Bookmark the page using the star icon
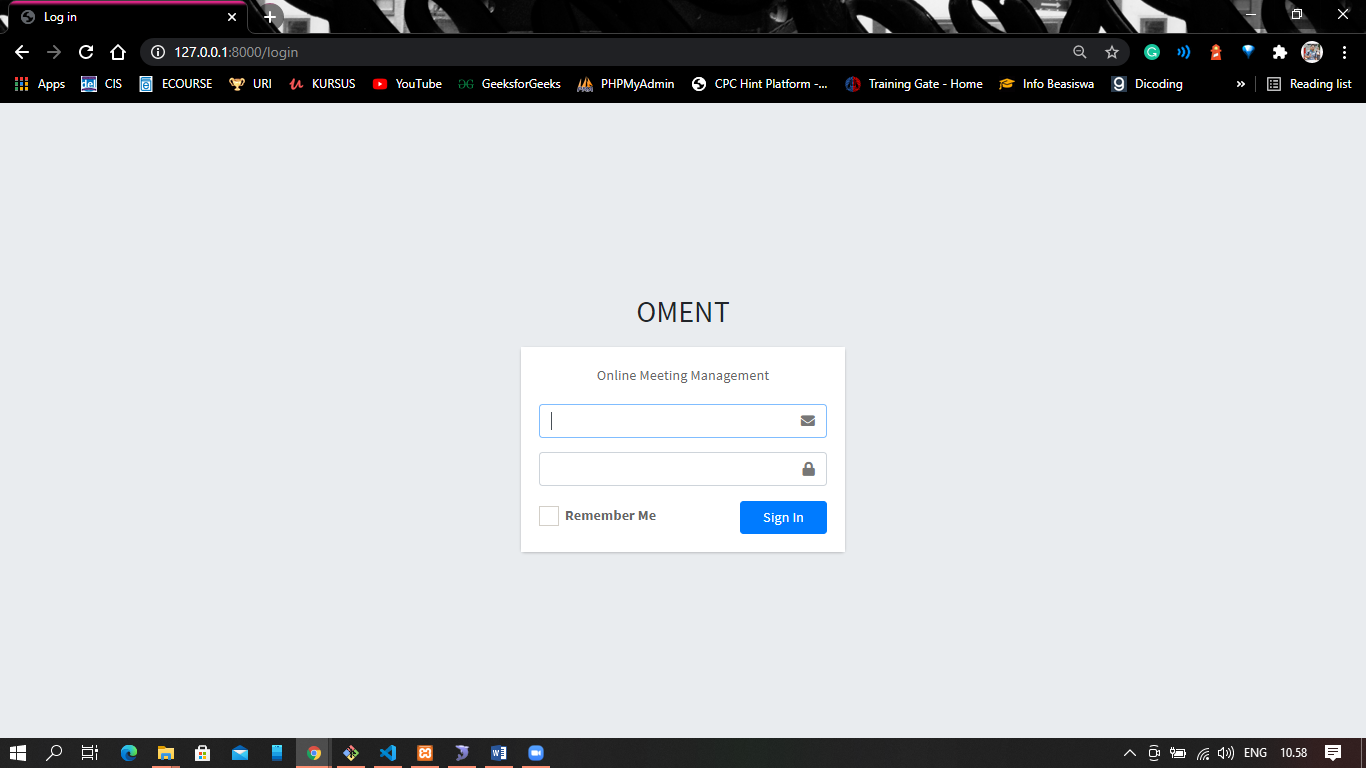This screenshot has height=768, width=1366. 1112,52
